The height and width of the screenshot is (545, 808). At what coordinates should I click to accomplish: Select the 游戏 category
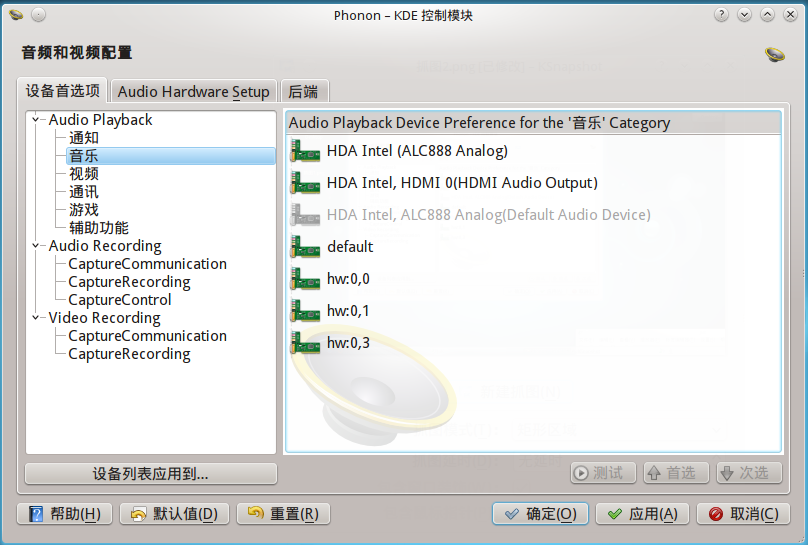tap(84, 210)
